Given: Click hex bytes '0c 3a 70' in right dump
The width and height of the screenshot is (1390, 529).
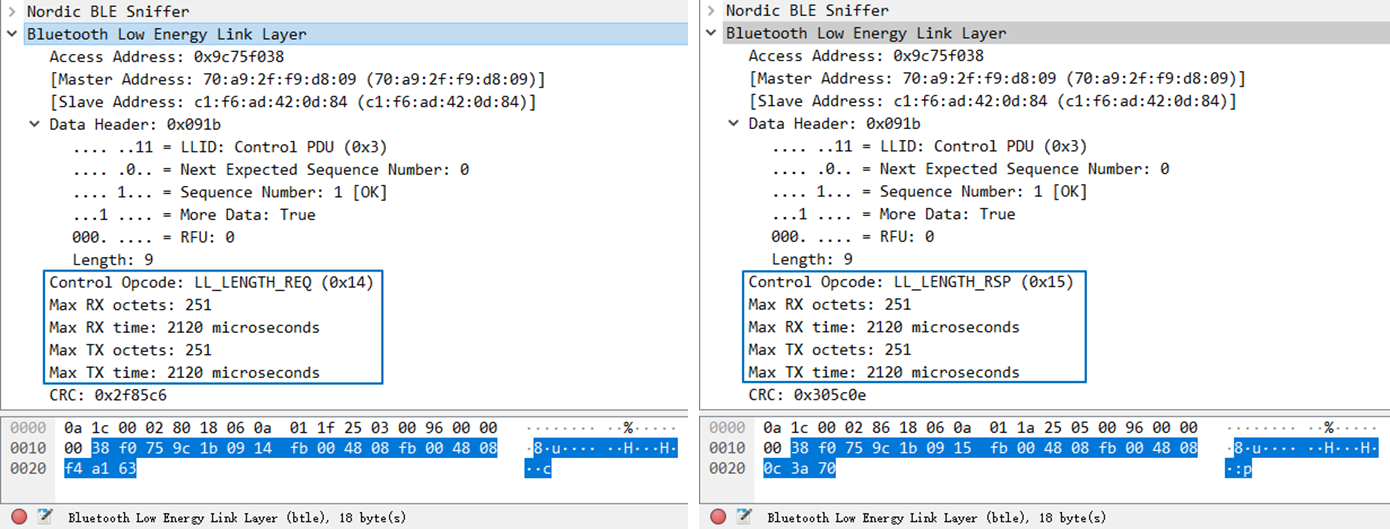Looking at the screenshot, I should [x=799, y=469].
